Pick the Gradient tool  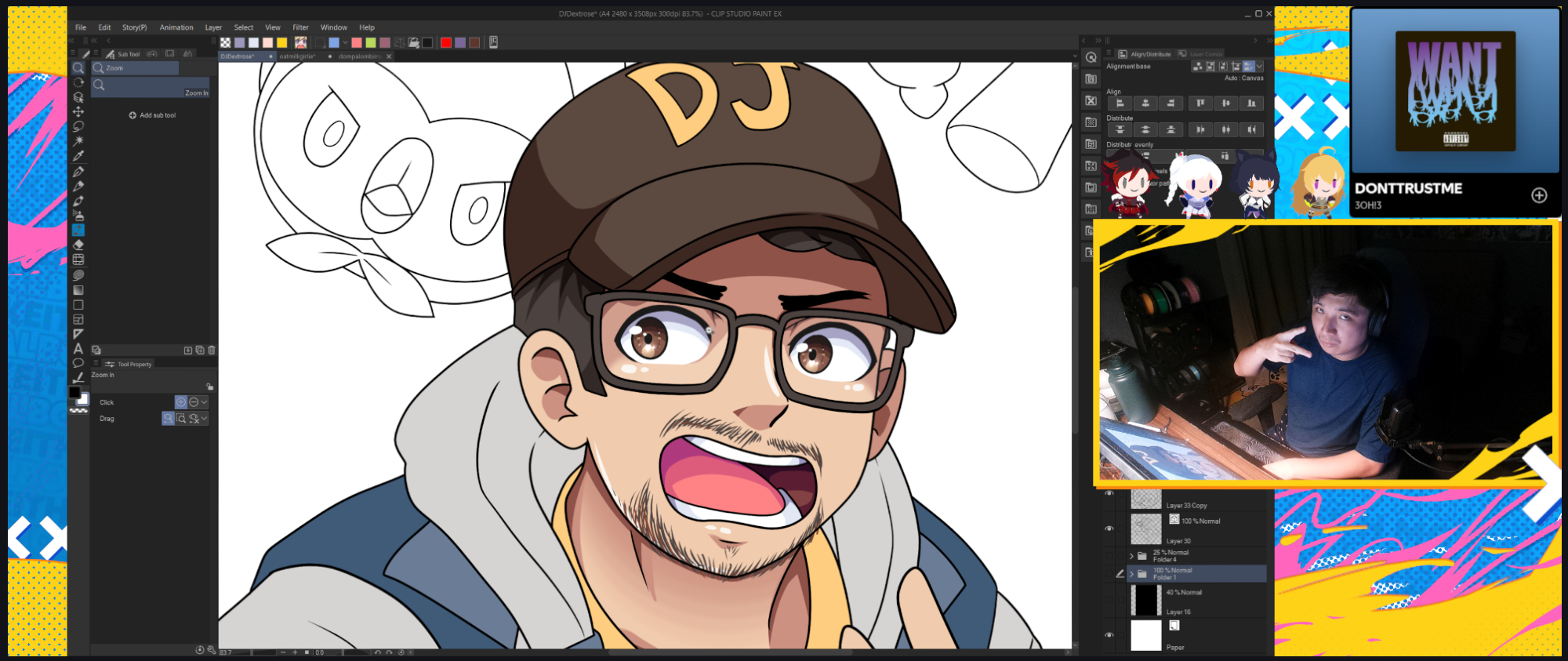[78, 289]
